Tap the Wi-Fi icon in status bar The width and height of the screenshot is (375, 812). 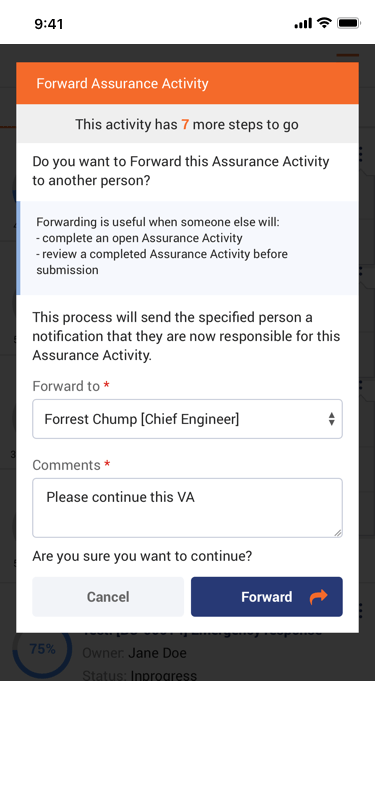tap(324, 23)
